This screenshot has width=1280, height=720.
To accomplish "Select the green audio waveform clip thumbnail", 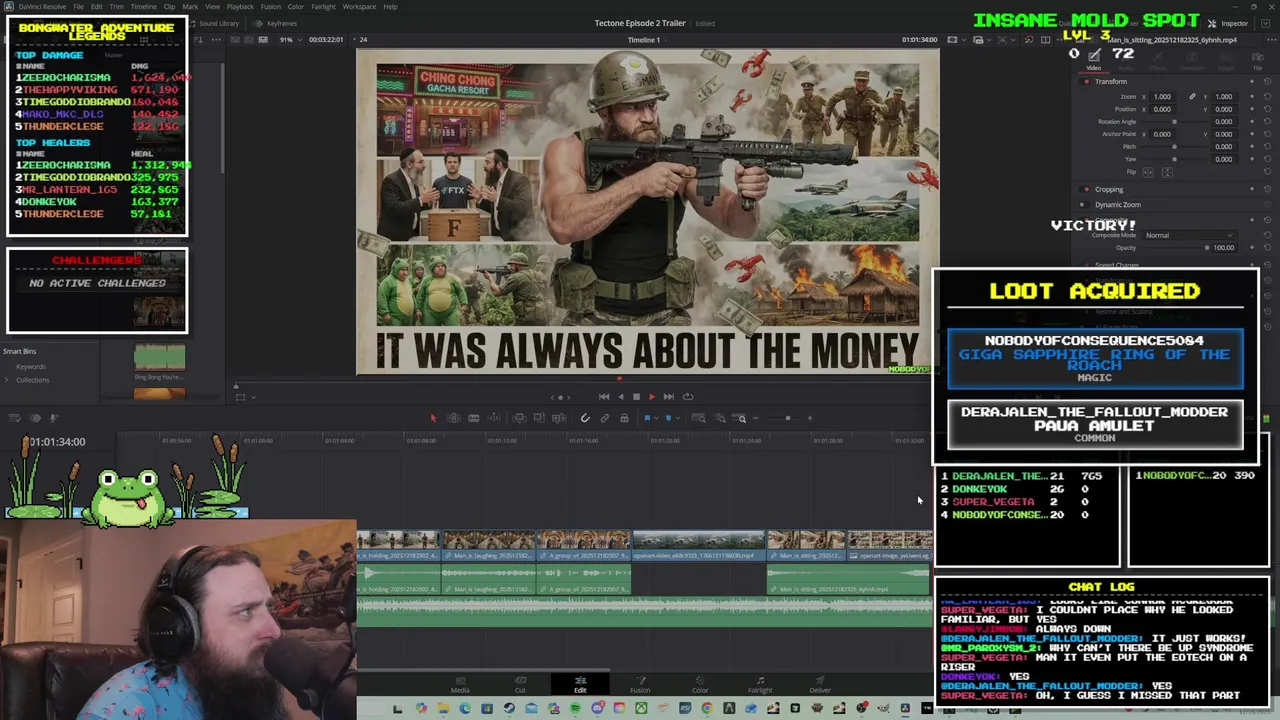I will (x=159, y=359).
